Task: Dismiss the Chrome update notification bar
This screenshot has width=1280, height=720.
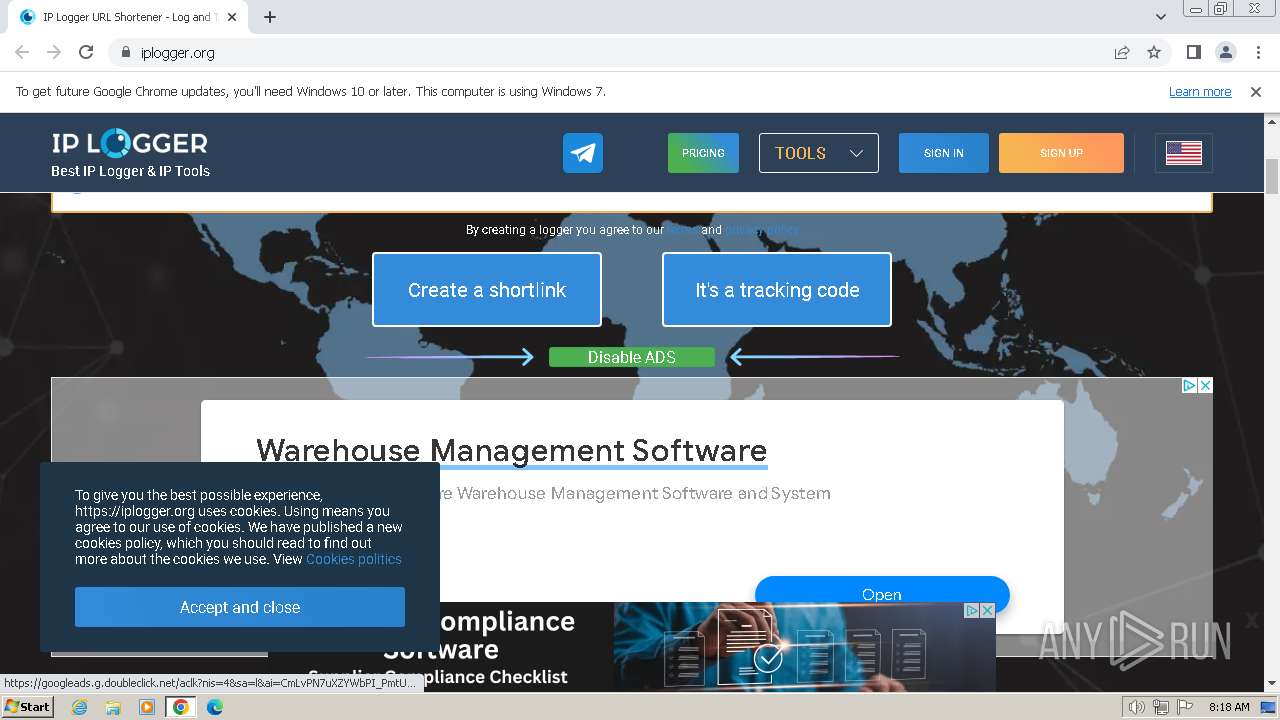Action: pyautogui.click(x=1256, y=92)
